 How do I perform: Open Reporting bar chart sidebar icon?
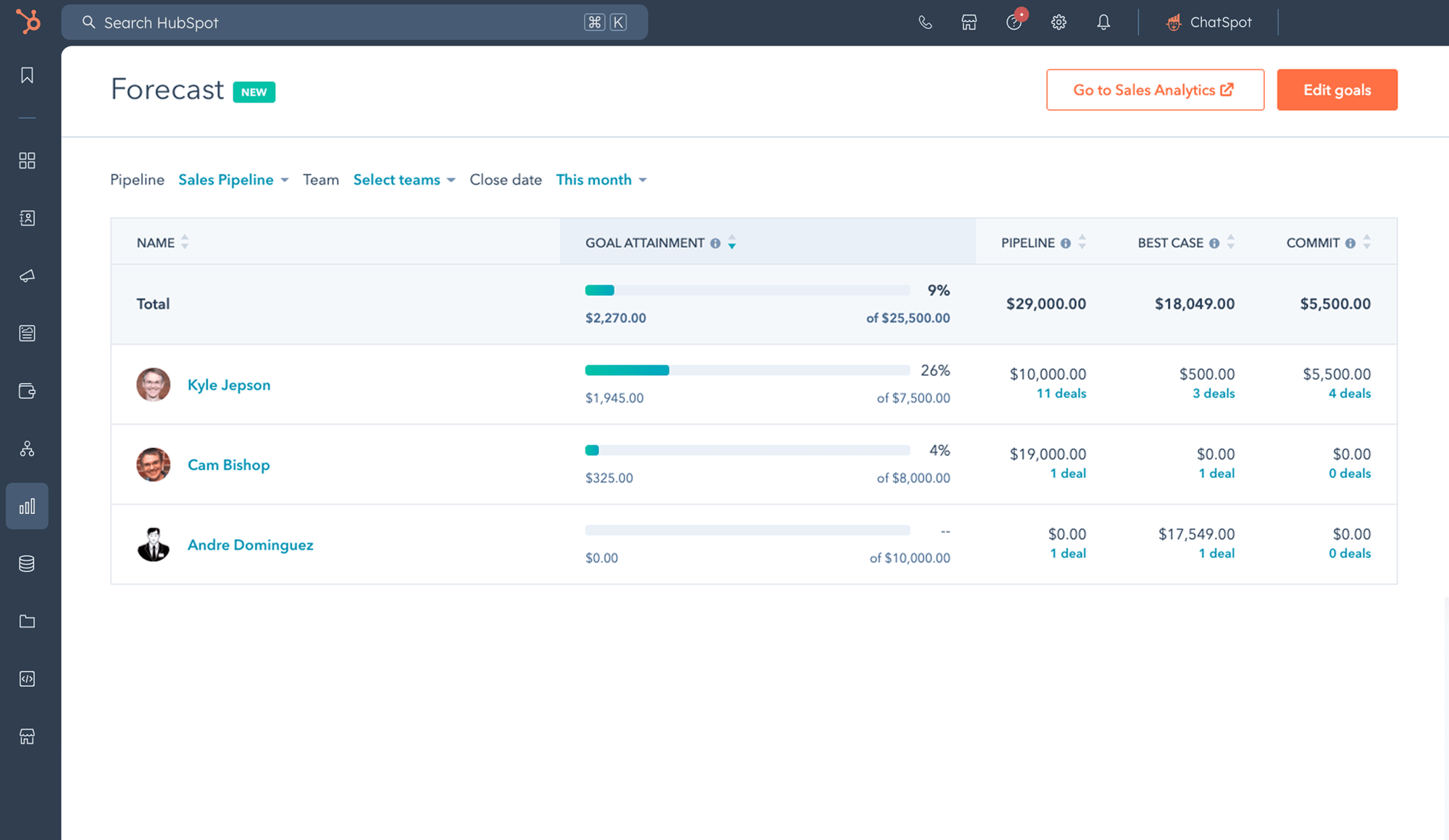click(x=27, y=506)
